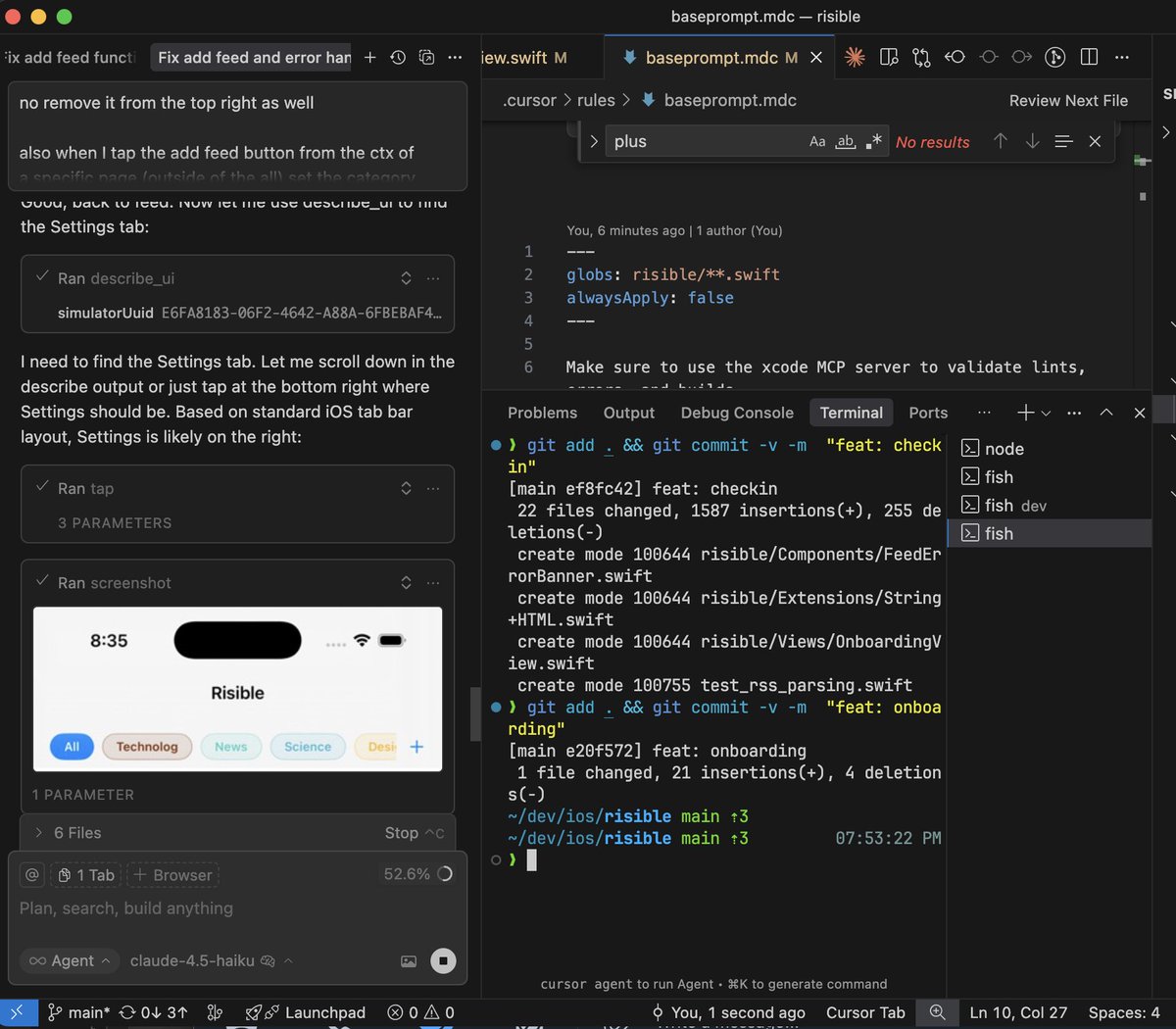Viewport: 1176px width, 1029px height.
Task: Click Ln 10, Col 27 in status bar
Action: click(1018, 1012)
